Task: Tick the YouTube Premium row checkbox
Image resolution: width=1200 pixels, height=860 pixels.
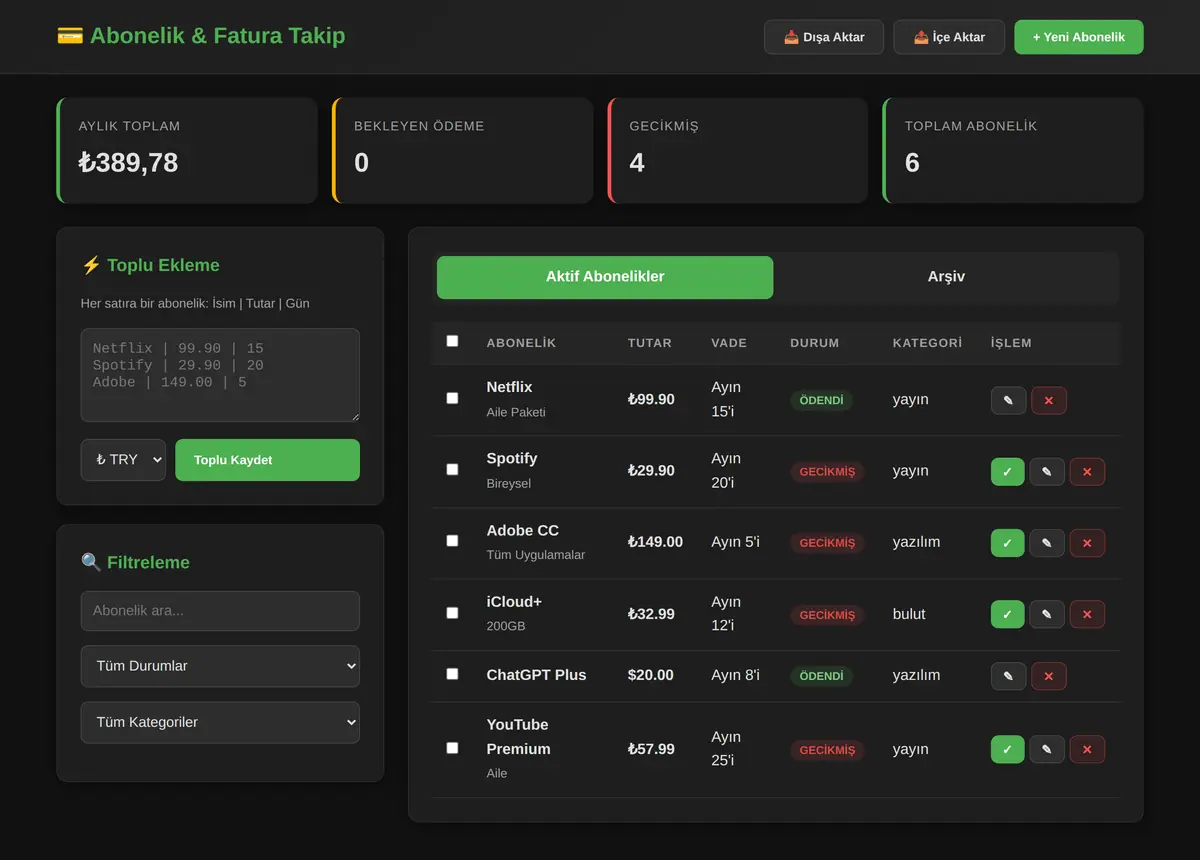Action: point(452,747)
